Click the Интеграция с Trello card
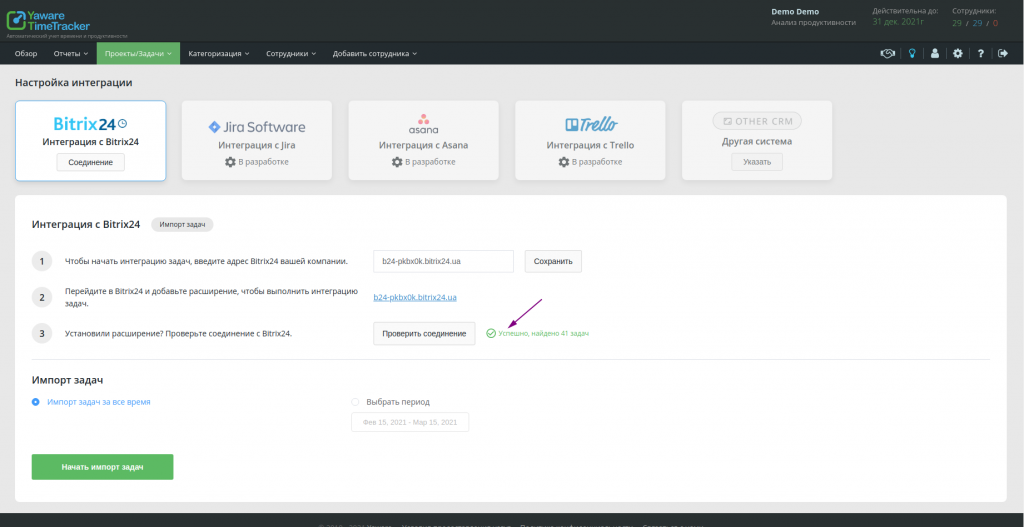 pyautogui.click(x=590, y=140)
